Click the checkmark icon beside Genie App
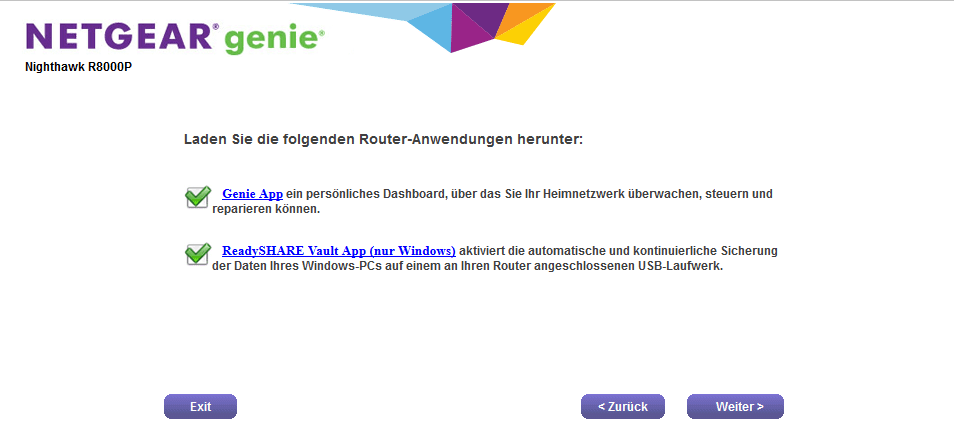This screenshot has width=954, height=439. point(198,197)
